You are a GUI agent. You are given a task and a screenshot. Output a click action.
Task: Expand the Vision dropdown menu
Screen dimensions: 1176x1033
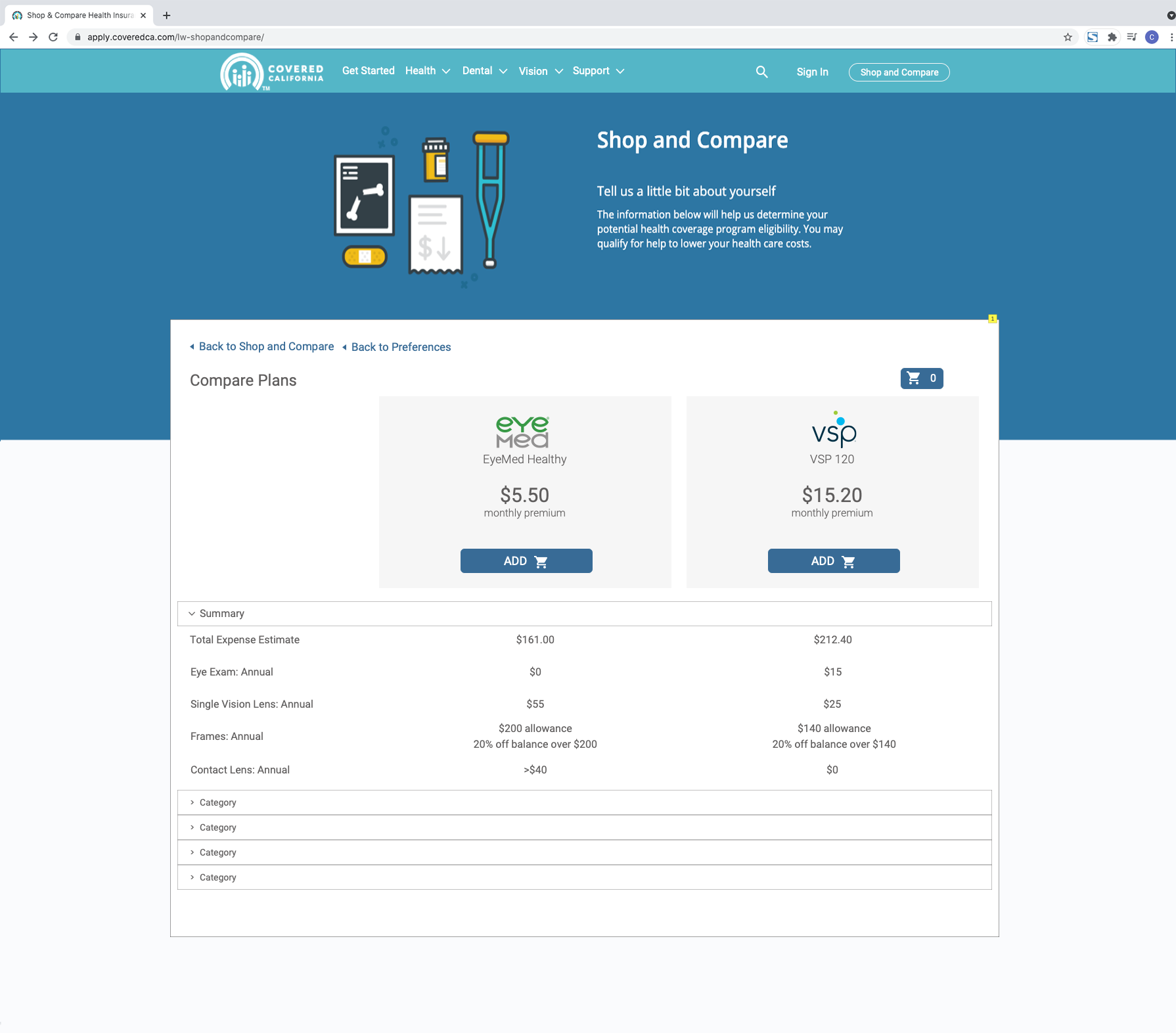coord(539,71)
